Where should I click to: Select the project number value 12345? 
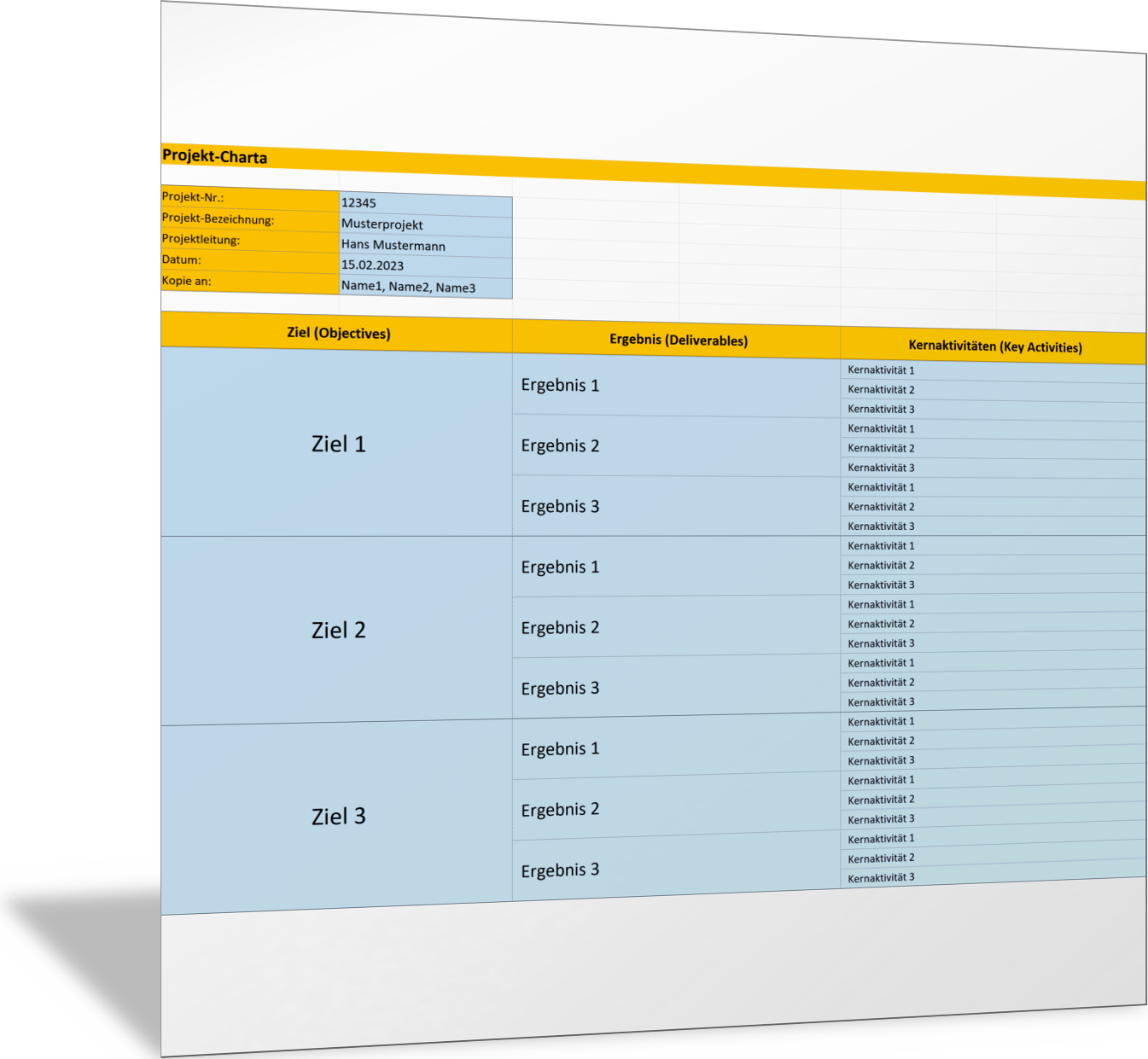426,204
